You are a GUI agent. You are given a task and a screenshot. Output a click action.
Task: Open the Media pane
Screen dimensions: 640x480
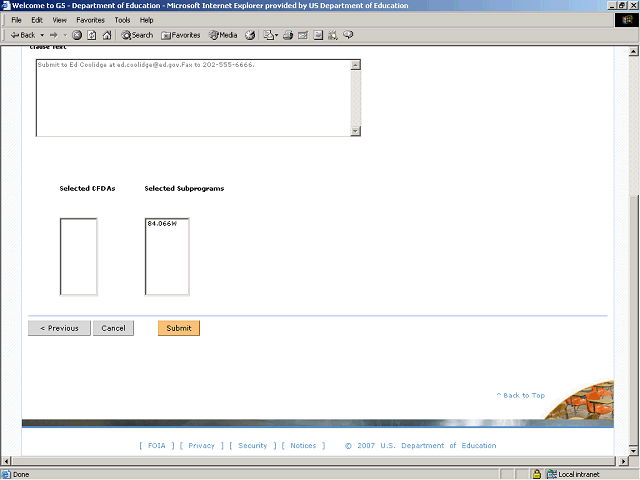click(223, 35)
